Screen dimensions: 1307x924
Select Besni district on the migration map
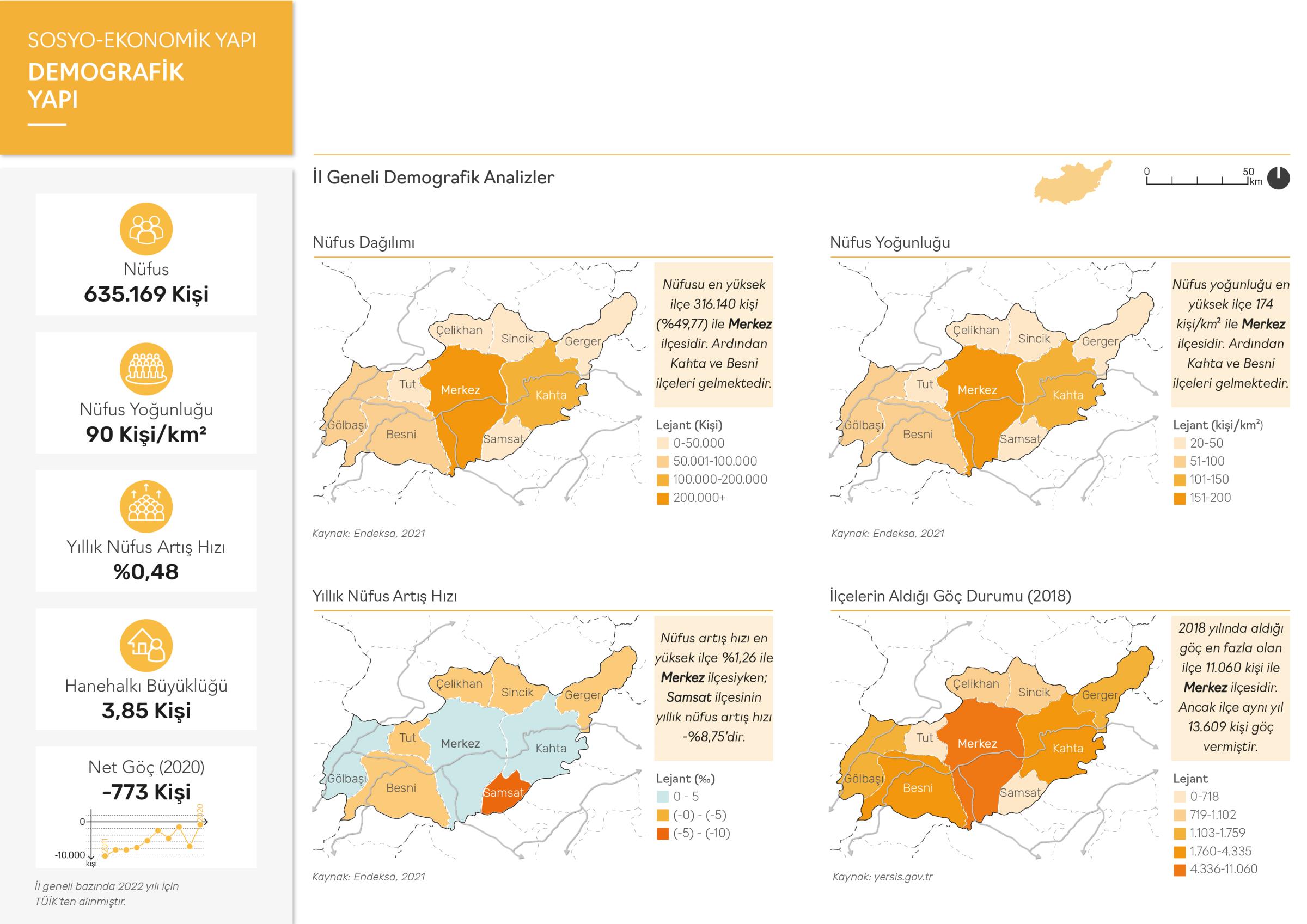pyautogui.click(x=918, y=788)
